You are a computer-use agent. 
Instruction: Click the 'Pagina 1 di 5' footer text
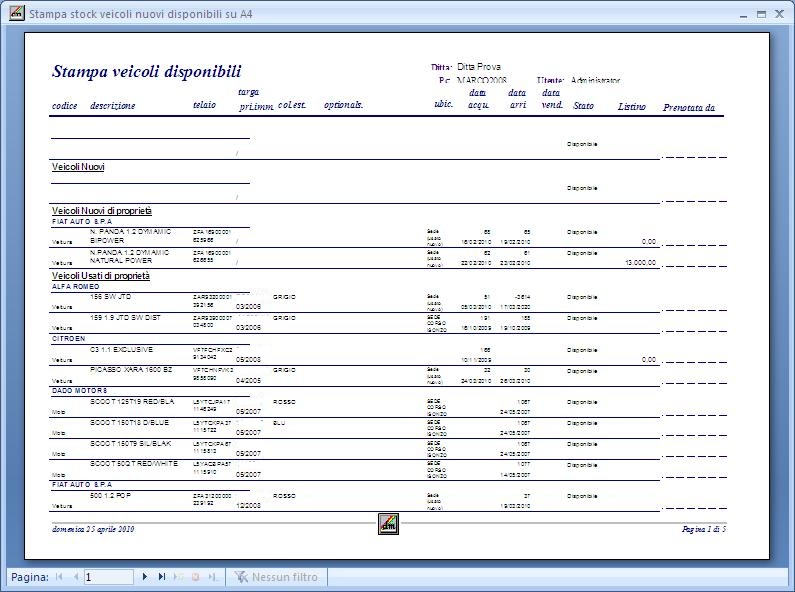(704, 529)
